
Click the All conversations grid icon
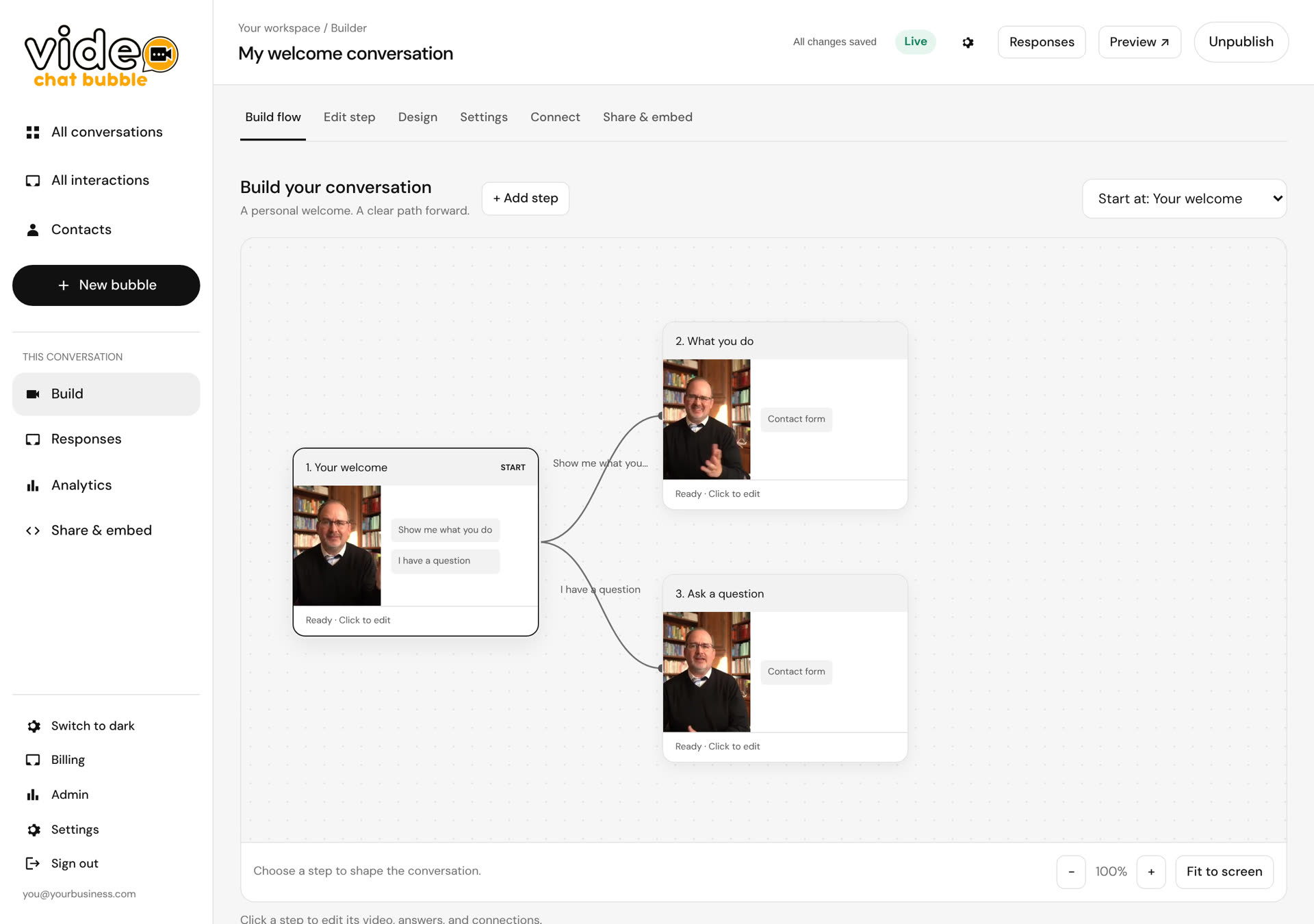click(x=33, y=132)
